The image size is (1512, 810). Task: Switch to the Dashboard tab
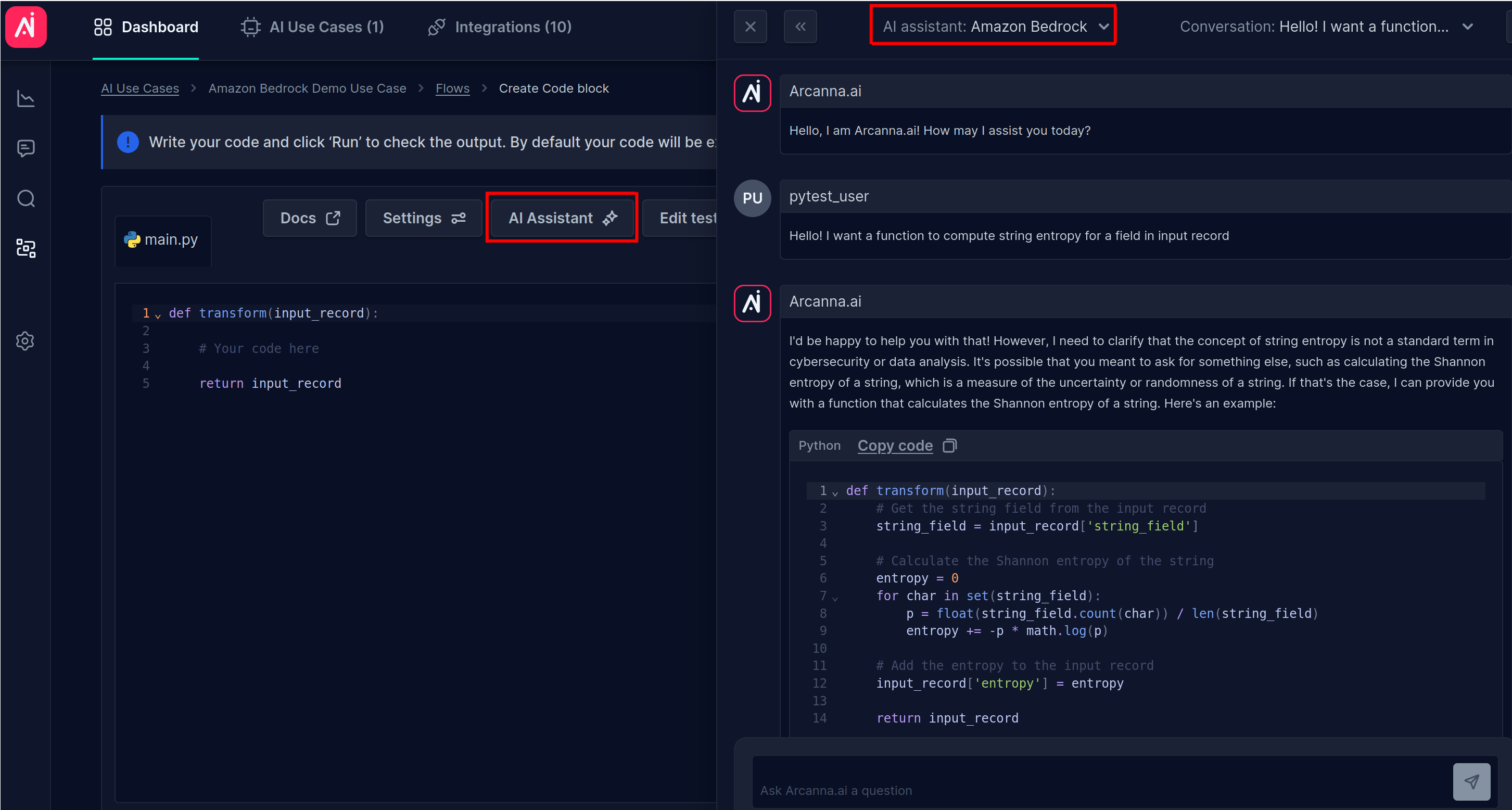[146, 27]
